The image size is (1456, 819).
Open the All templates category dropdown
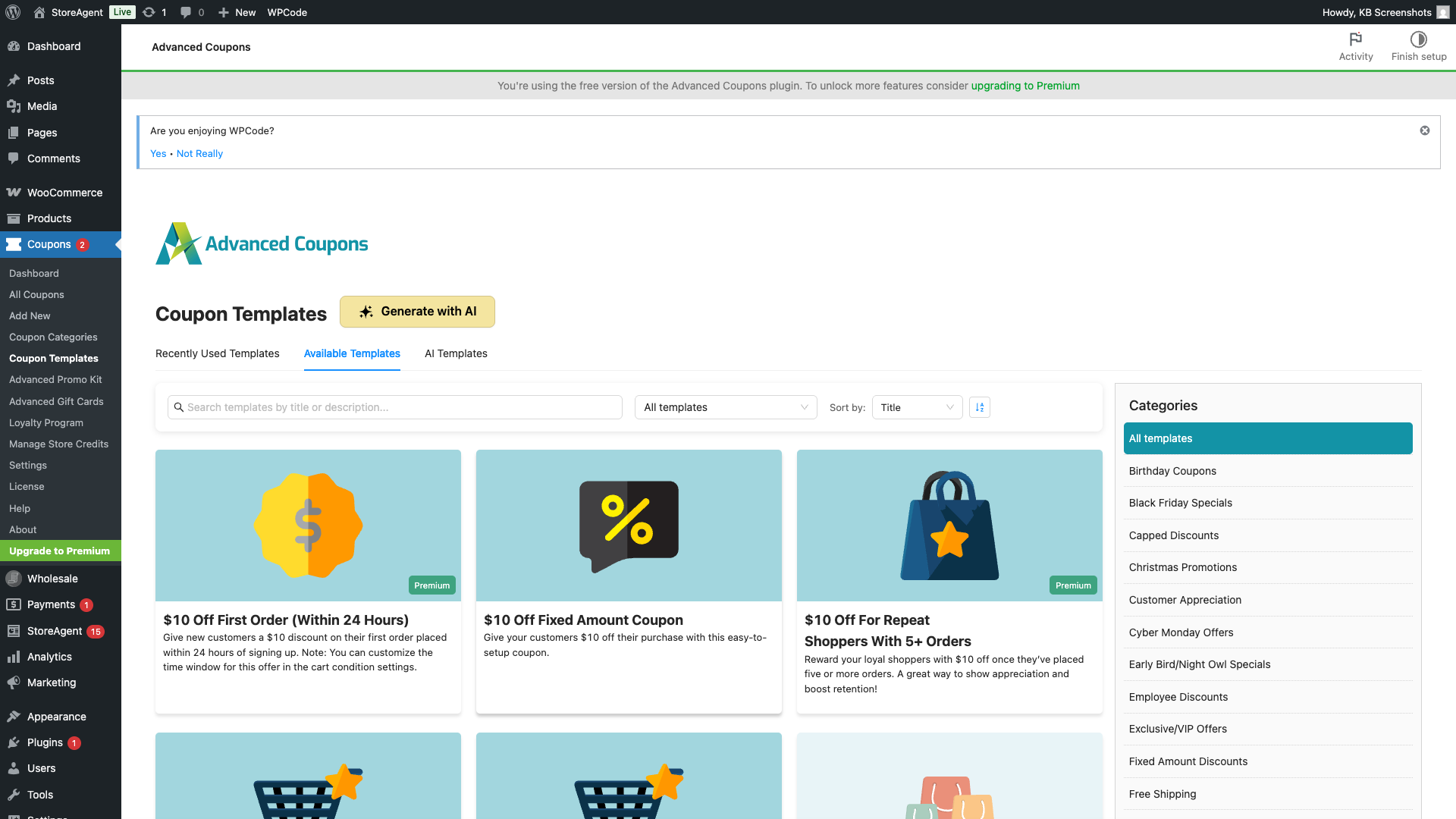coord(726,407)
